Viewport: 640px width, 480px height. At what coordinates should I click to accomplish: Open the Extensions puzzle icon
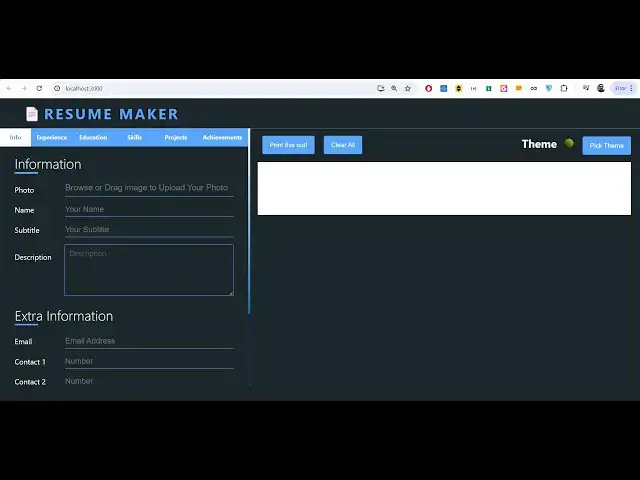pyautogui.click(x=564, y=88)
